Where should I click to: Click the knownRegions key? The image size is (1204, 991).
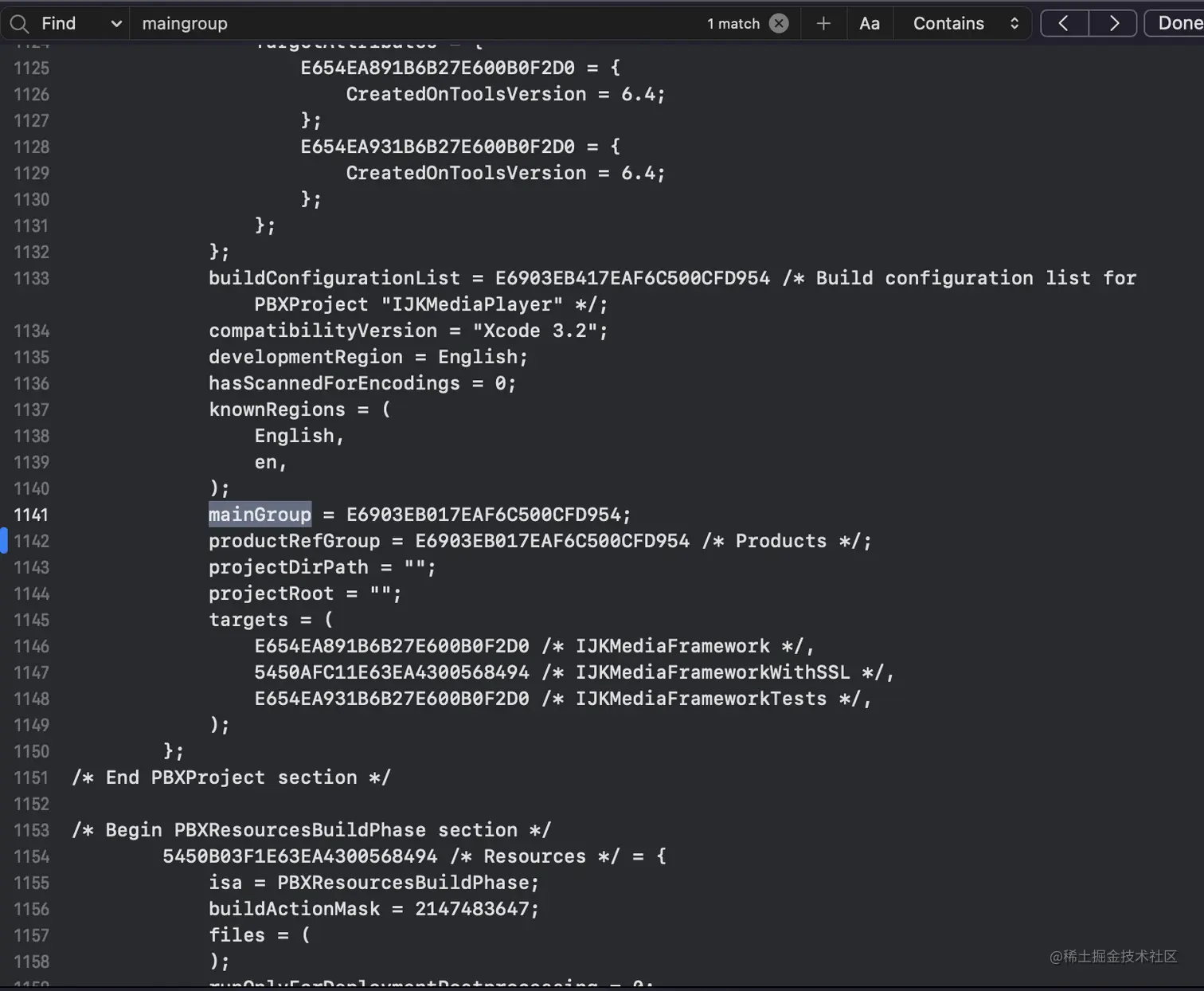pos(276,409)
